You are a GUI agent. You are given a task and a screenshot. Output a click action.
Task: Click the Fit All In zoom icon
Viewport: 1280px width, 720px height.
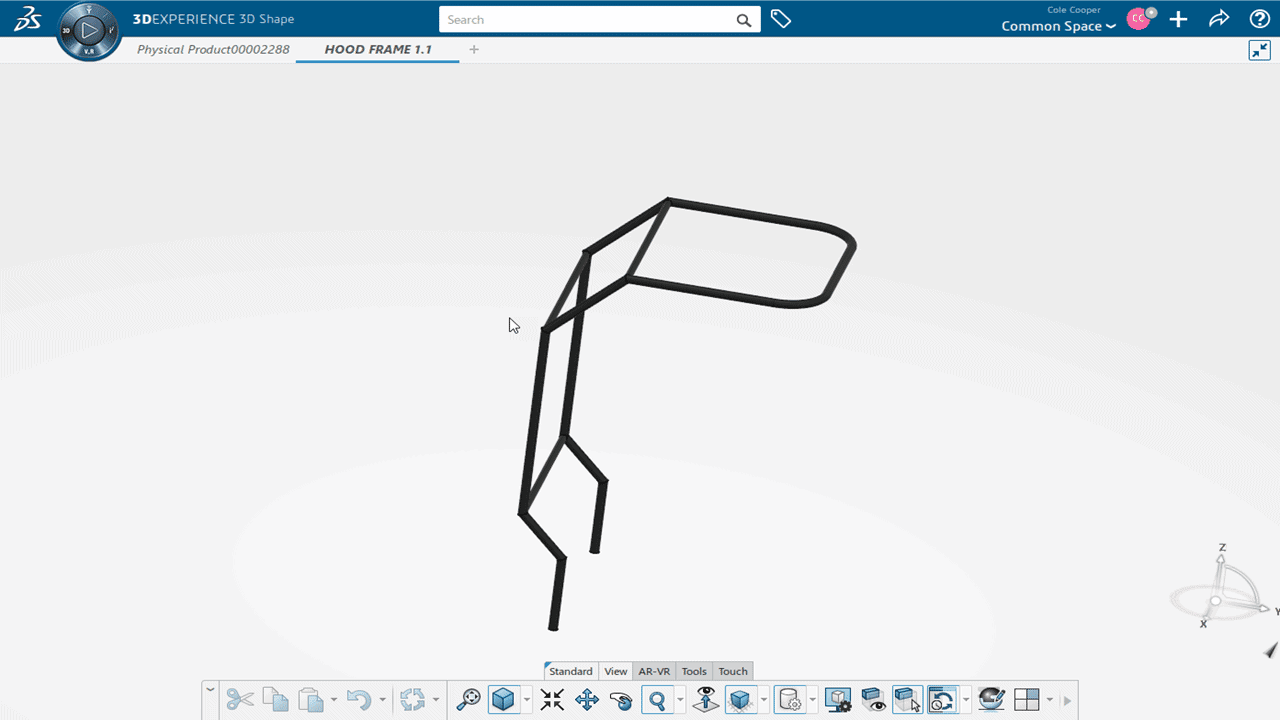point(552,699)
